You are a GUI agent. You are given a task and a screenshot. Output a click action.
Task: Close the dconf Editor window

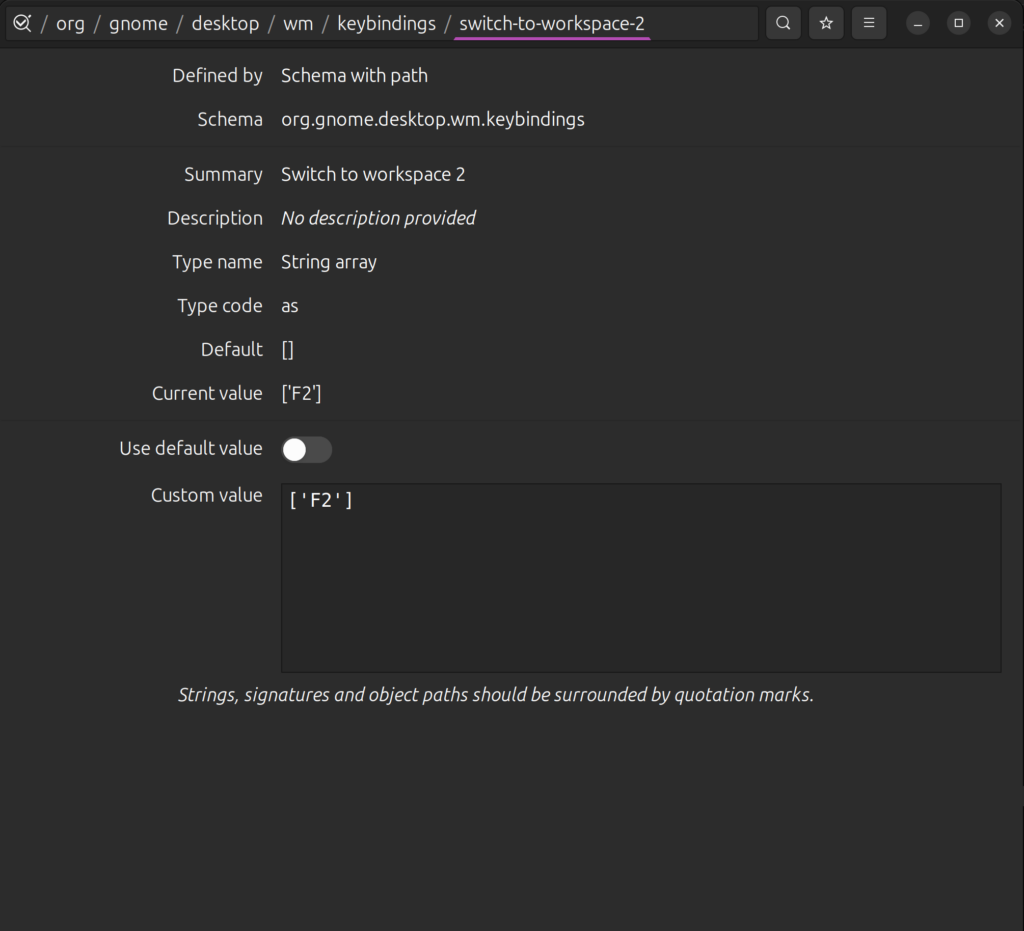click(998, 23)
